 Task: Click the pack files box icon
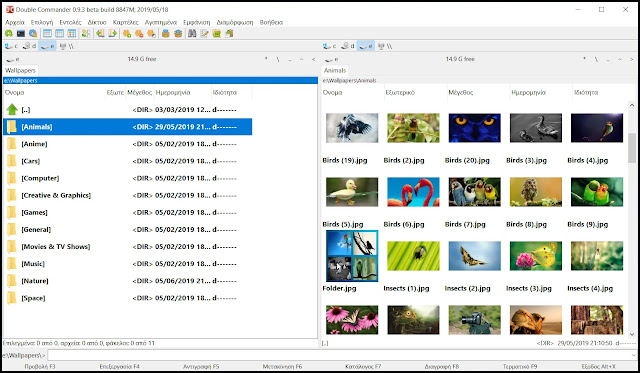coord(166,33)
